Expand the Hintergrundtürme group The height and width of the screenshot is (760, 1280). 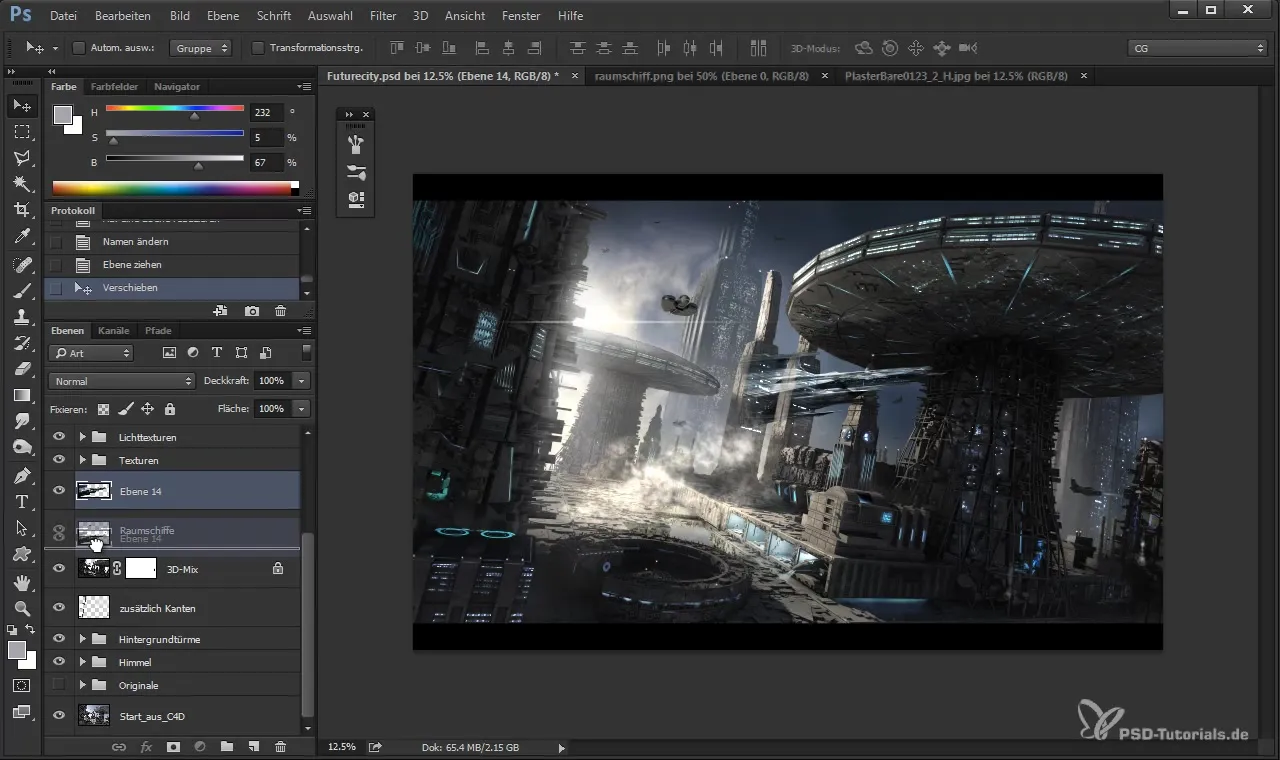83,639
